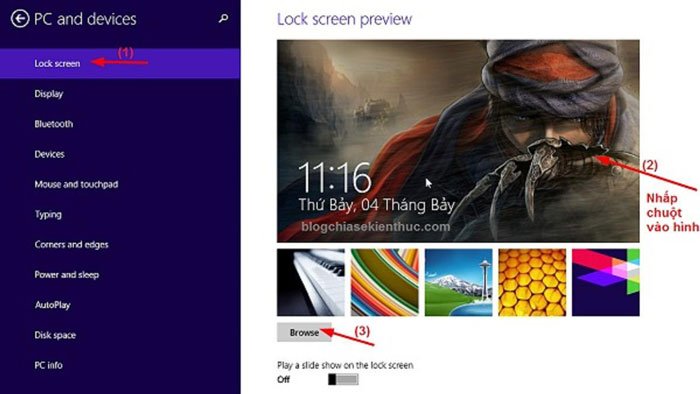Go back using the circled arrow

20,19
